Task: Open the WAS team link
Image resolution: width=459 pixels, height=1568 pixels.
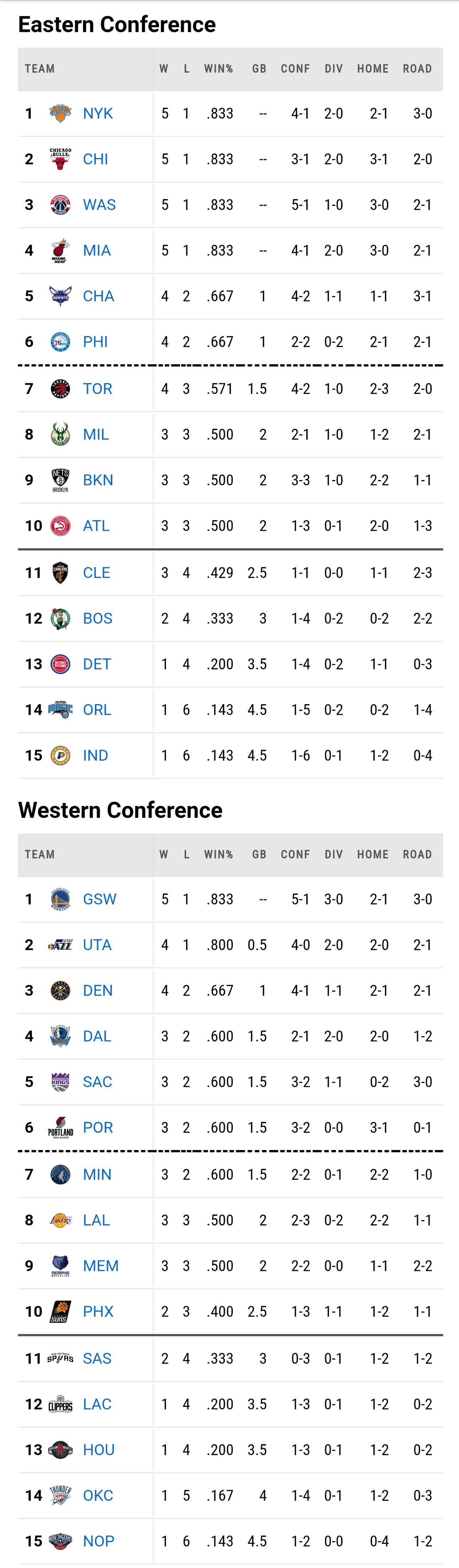Action: [x=99, y=204]
